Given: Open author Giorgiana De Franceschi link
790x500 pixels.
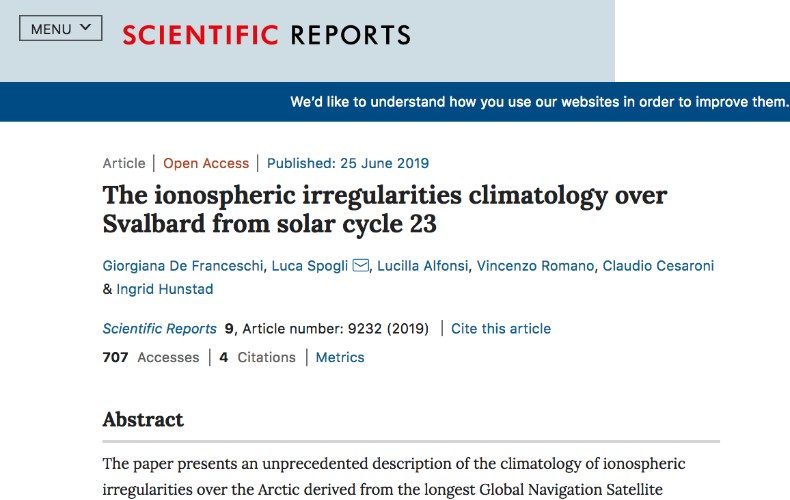Looking at the screenshot, I should pos(183,266).
